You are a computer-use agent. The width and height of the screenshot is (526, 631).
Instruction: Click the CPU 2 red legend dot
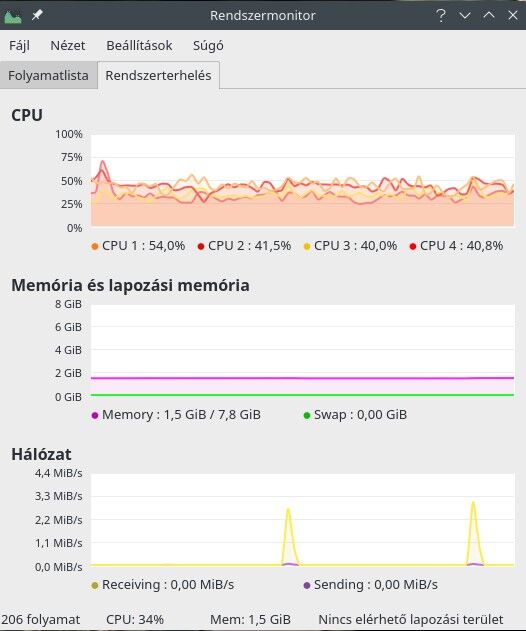tap(201, 246)
